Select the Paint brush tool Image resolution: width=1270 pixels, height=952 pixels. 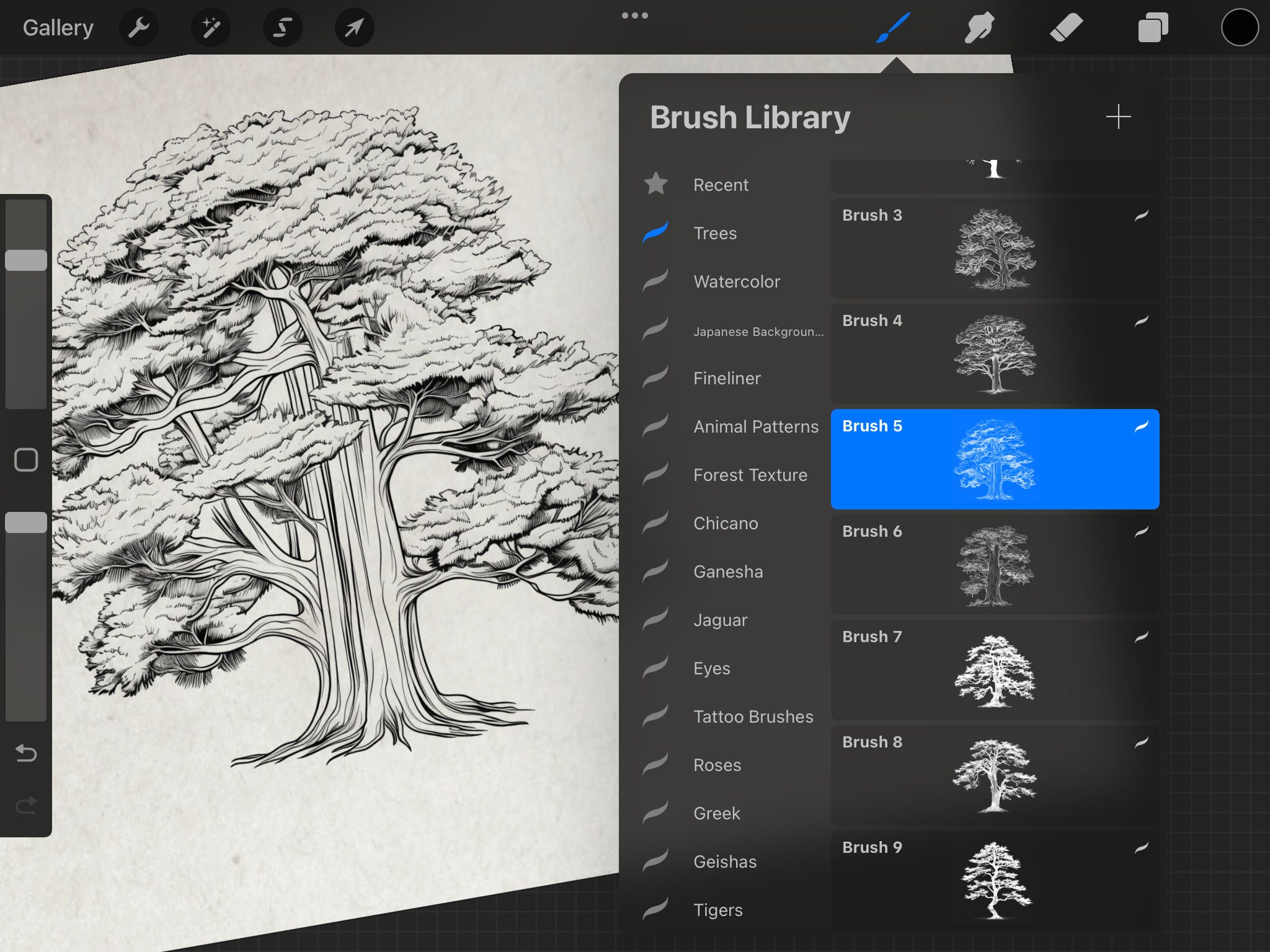(893, 28)
